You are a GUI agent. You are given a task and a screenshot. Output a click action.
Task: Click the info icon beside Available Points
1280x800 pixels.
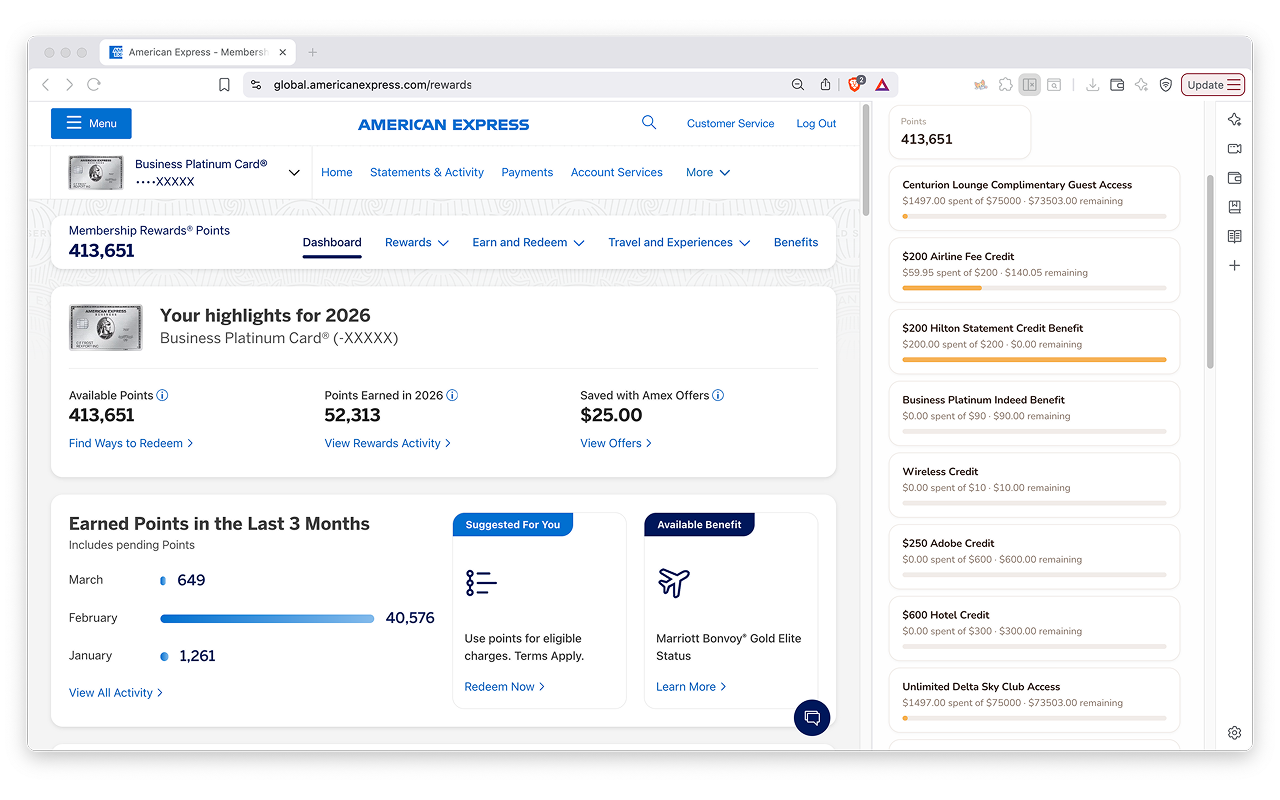tap(162, 395)
